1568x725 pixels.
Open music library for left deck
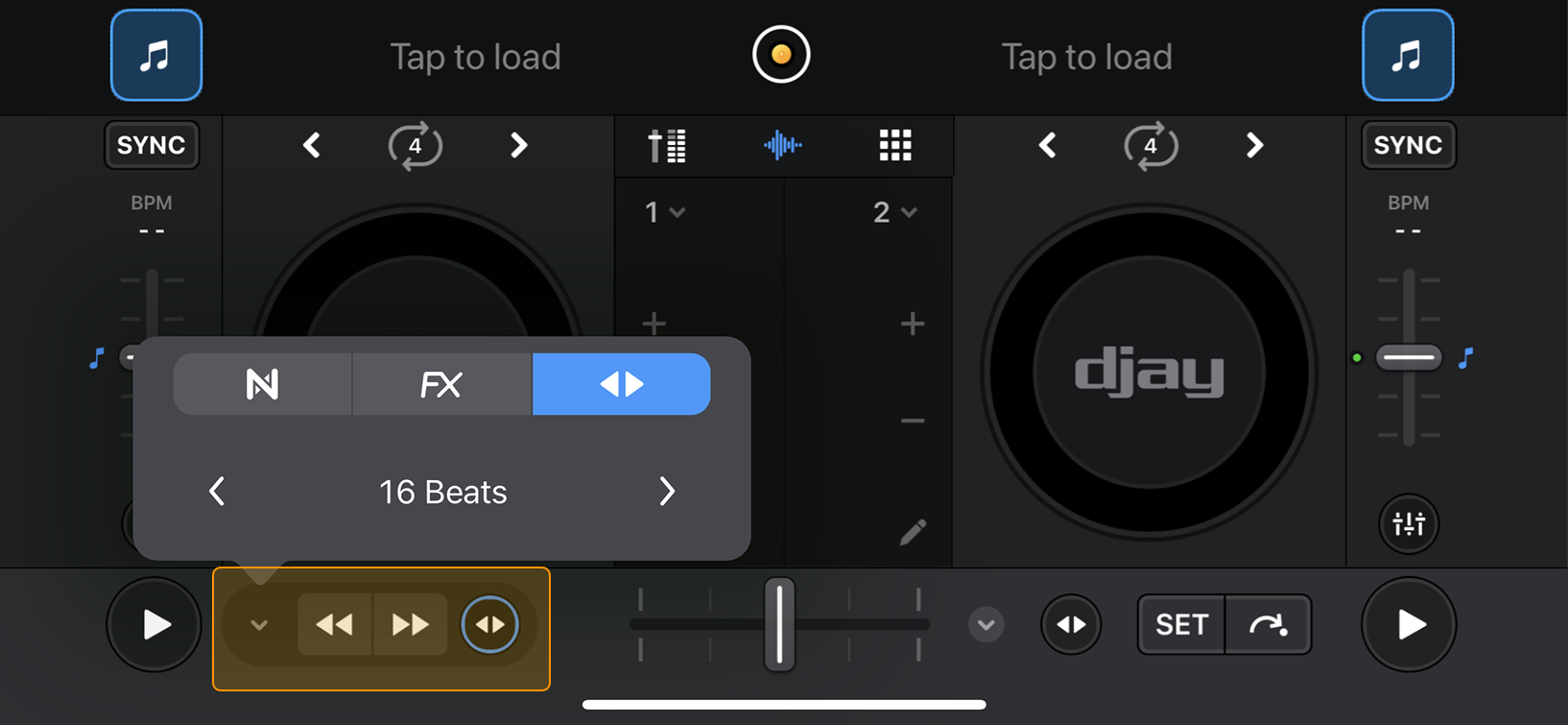click(x=156, y=56)
